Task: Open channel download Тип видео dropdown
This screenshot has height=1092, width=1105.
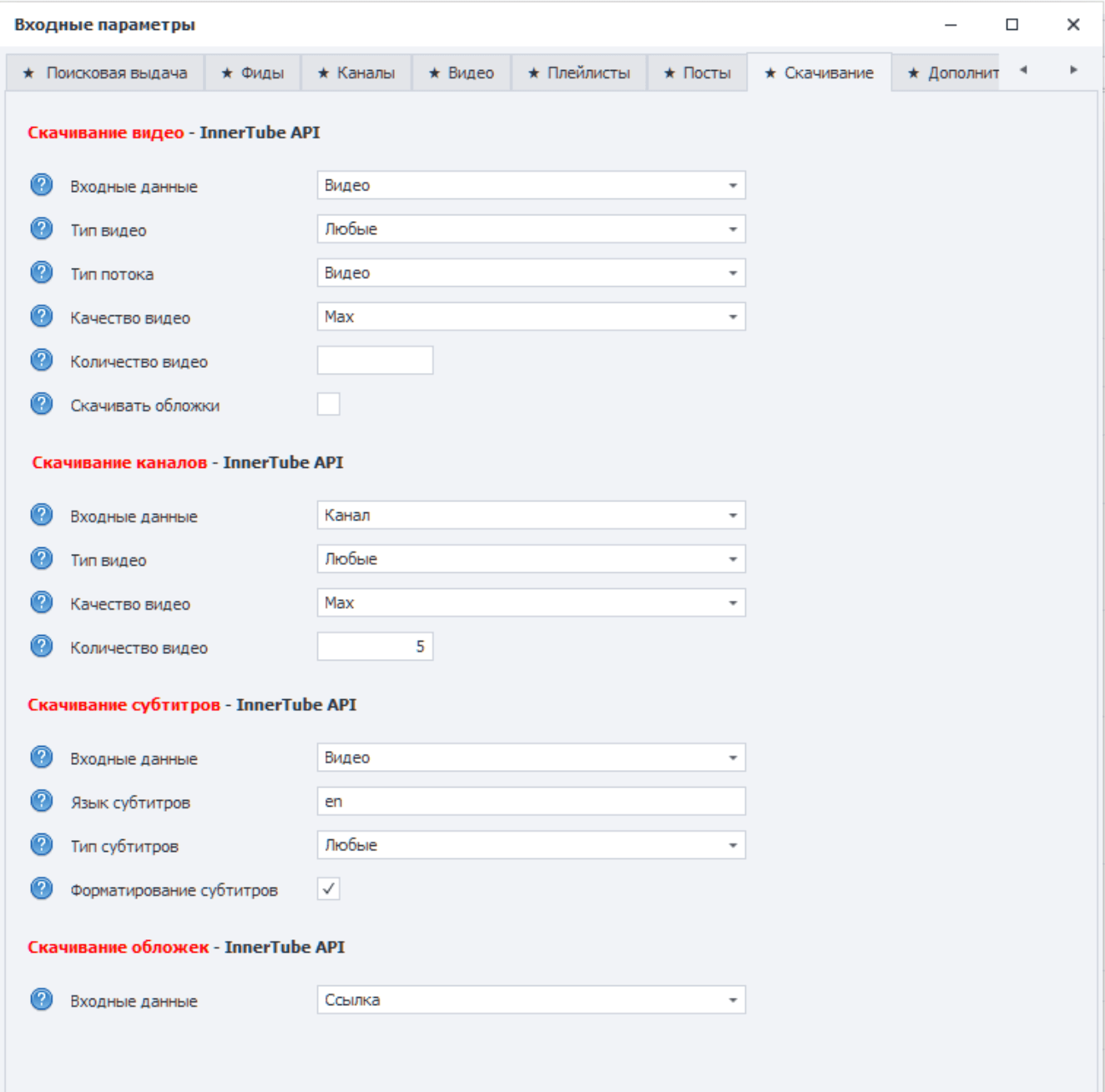Action: (531, 559)
